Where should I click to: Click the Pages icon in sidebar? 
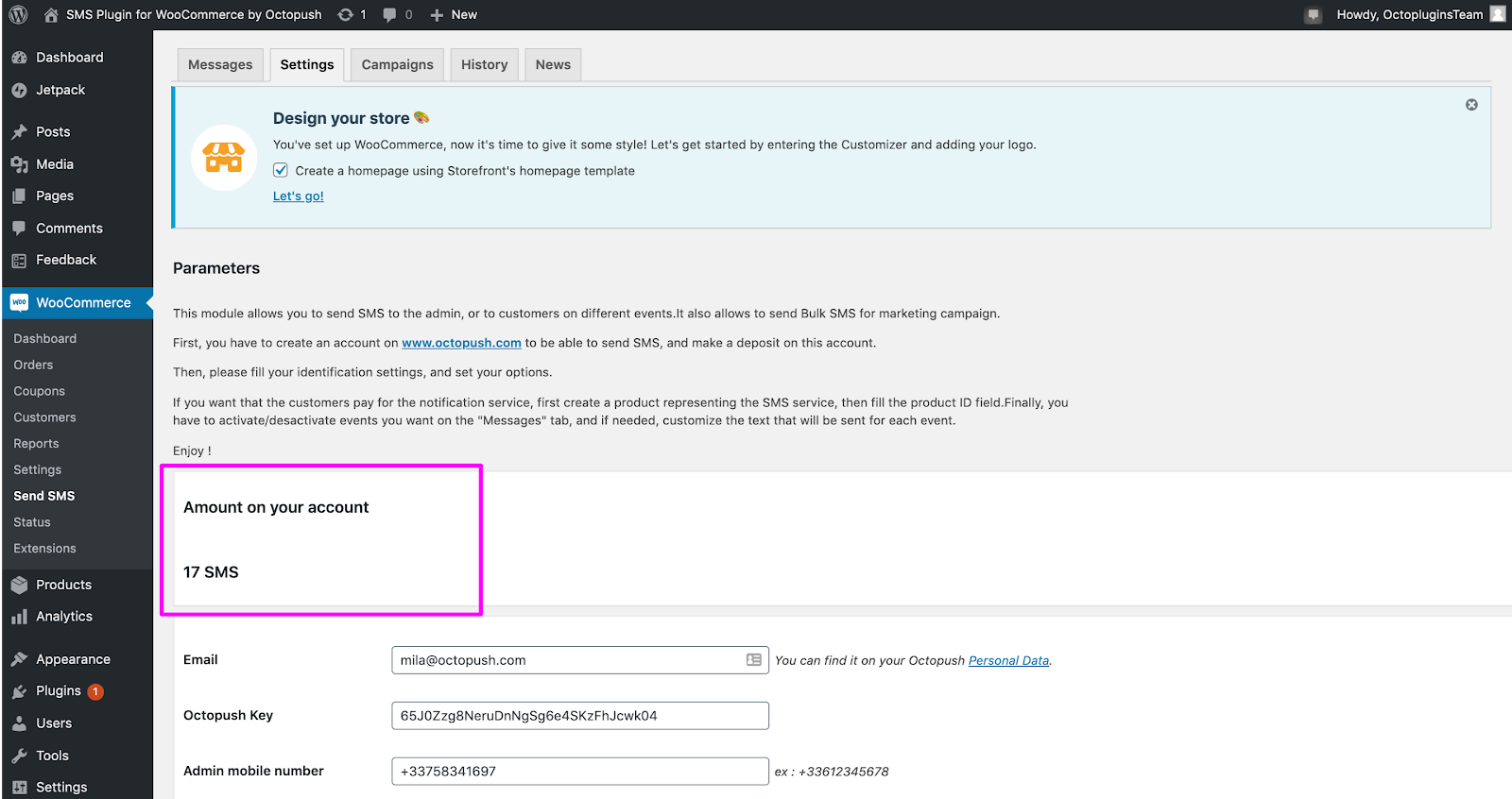coord(19,196)
